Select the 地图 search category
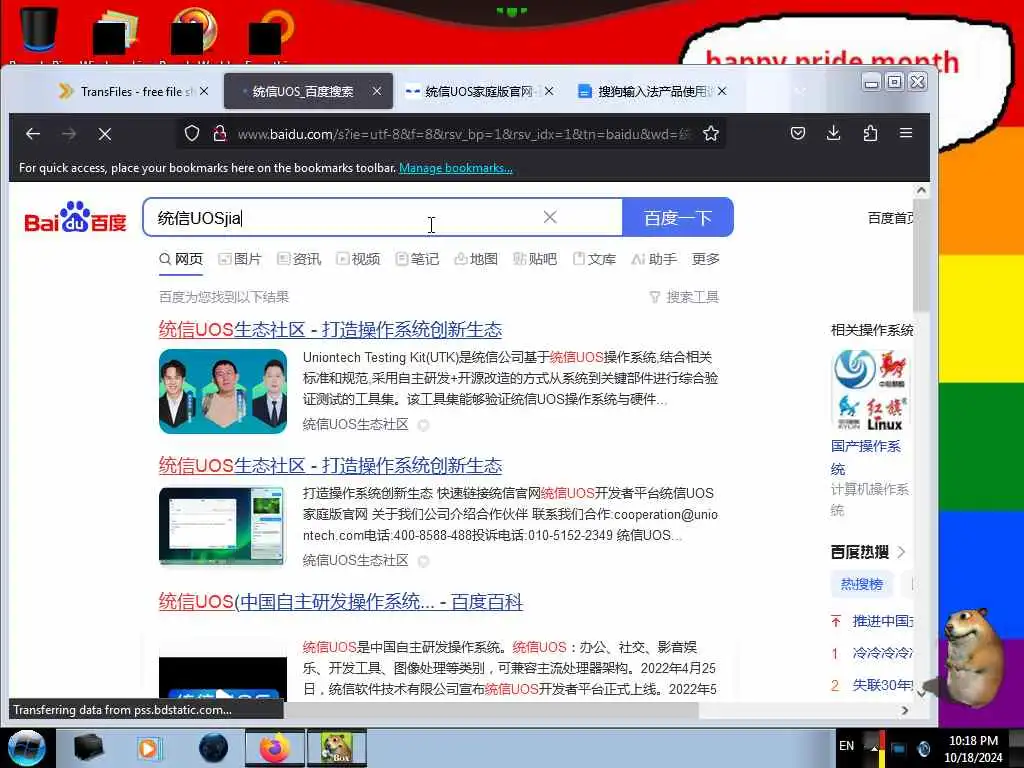 (x=476, y=259)
